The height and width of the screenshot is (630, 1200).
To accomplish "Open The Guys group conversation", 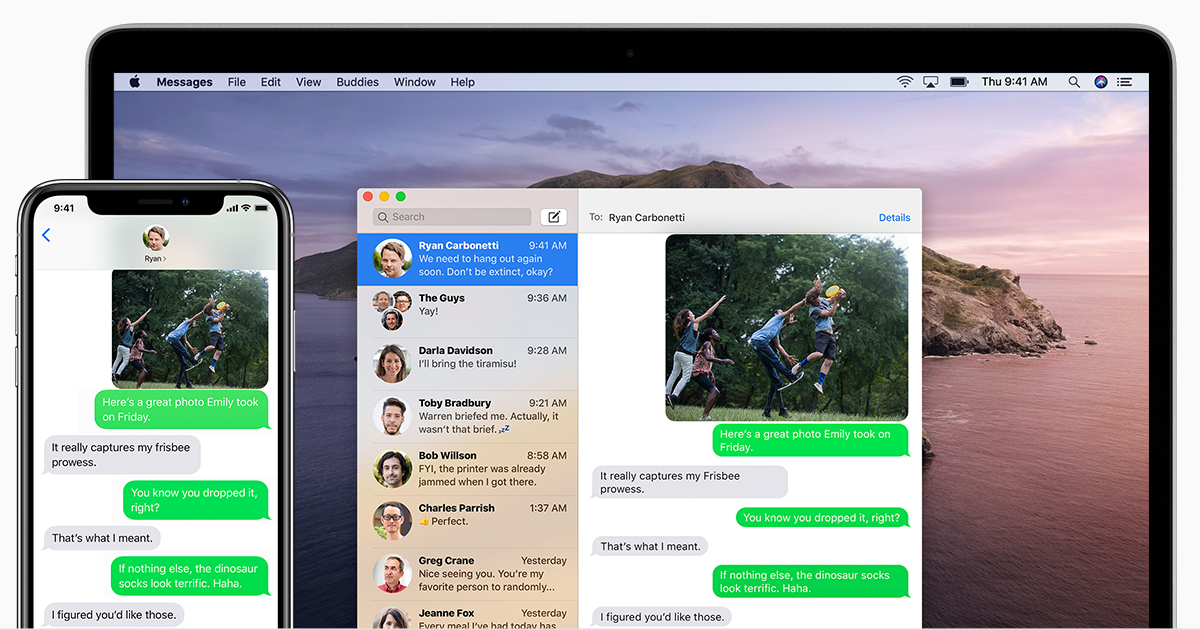I will point(467,311).
